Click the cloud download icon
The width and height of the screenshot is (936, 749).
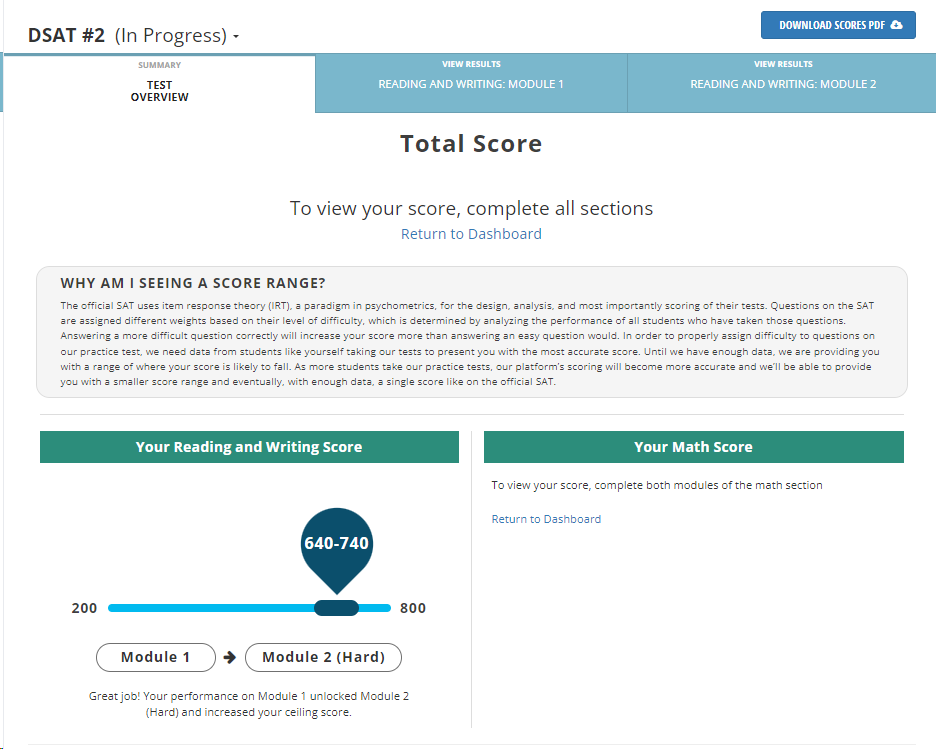896,25
